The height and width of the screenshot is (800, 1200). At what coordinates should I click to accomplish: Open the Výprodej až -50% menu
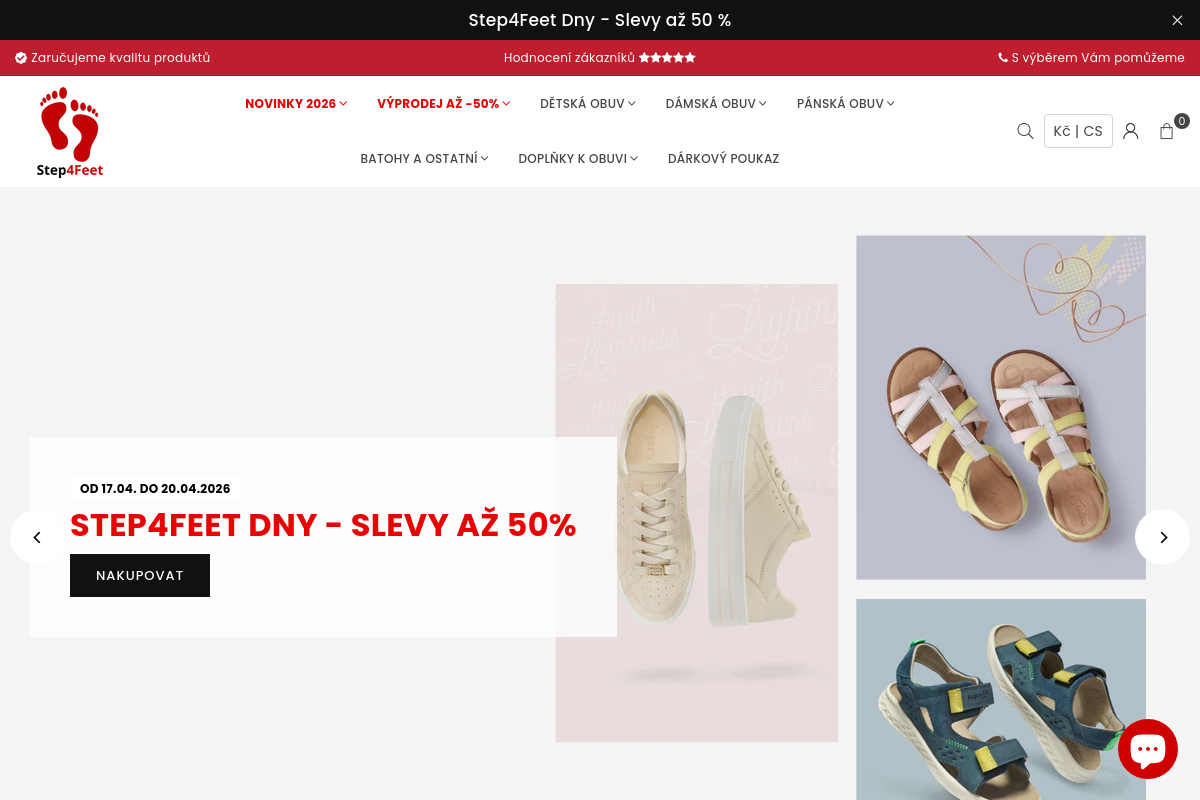(x=444, y=103)
